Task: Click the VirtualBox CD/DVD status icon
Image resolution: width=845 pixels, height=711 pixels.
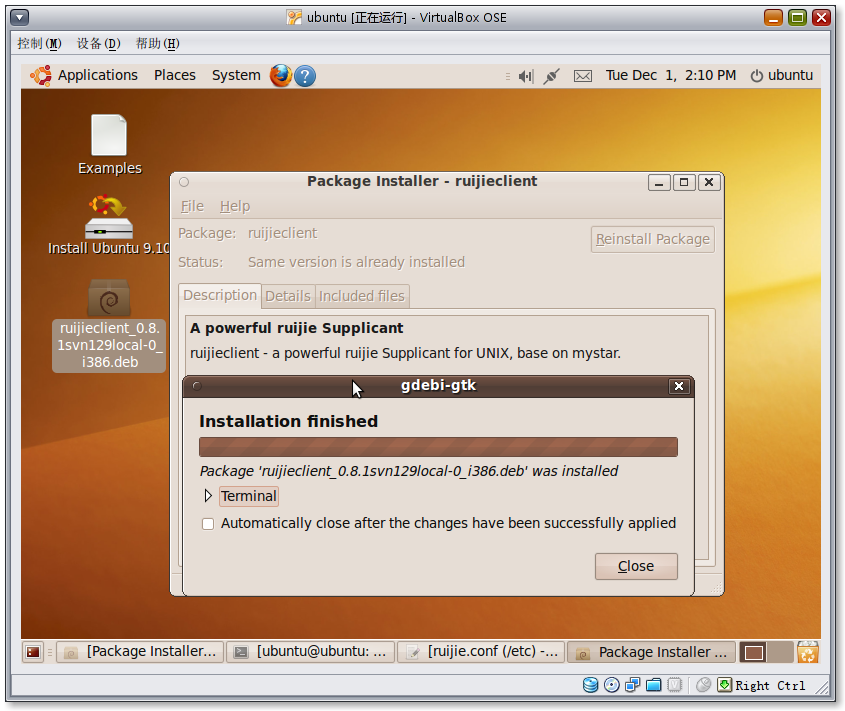Action: [x=612, y=685]
